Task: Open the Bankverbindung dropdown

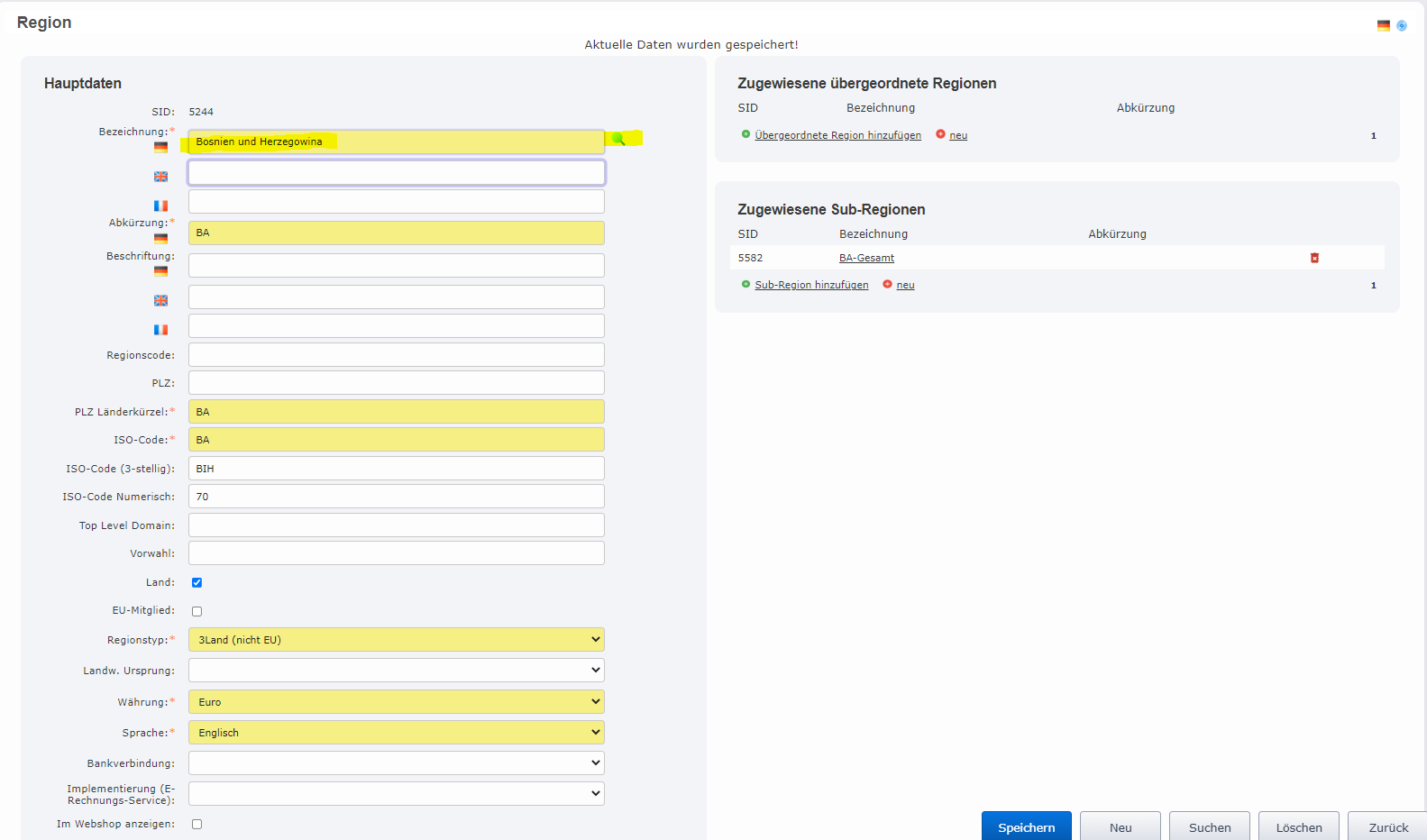Action: point(396,763)
